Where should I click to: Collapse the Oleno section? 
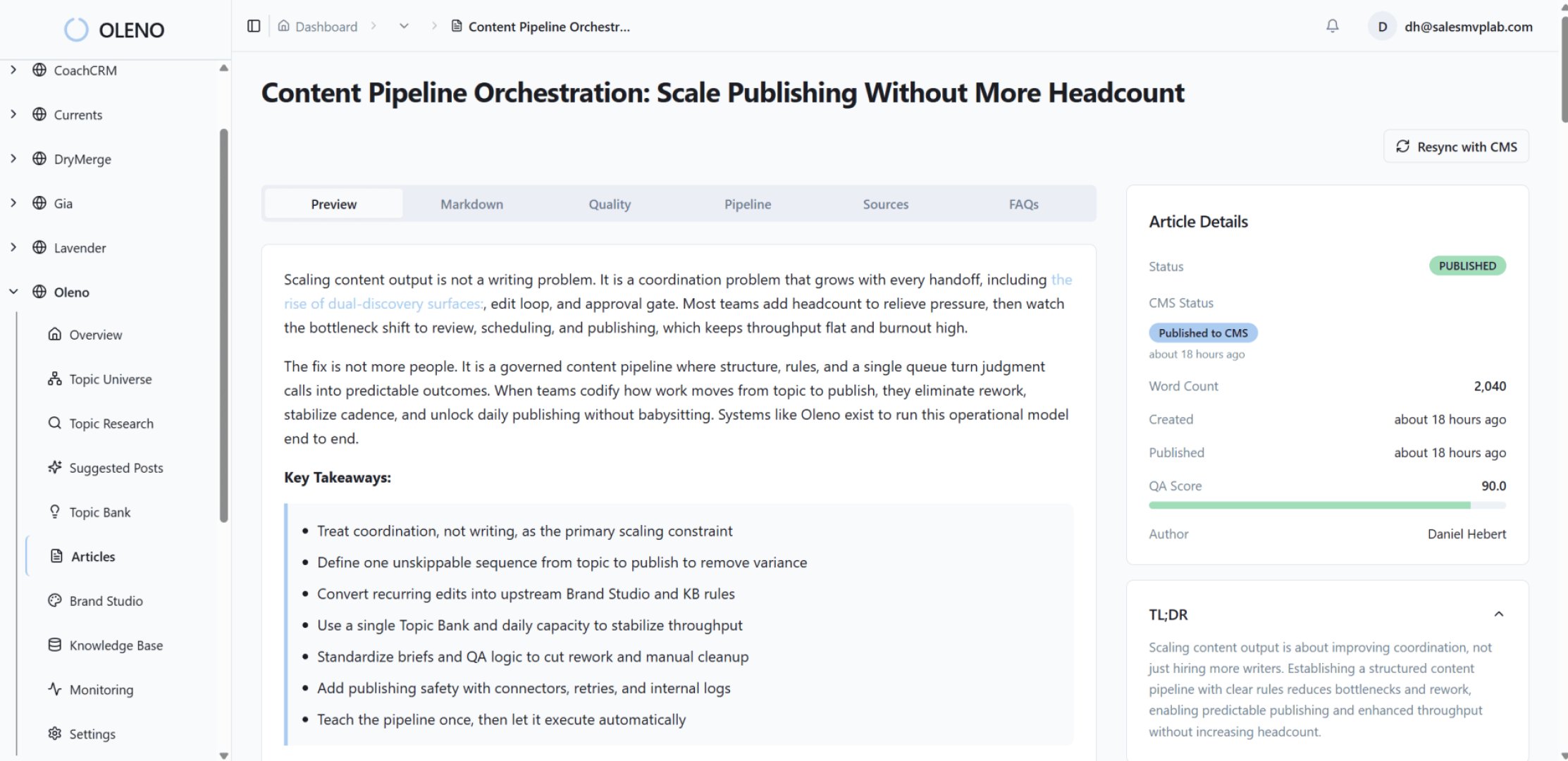tap(13, 291)
